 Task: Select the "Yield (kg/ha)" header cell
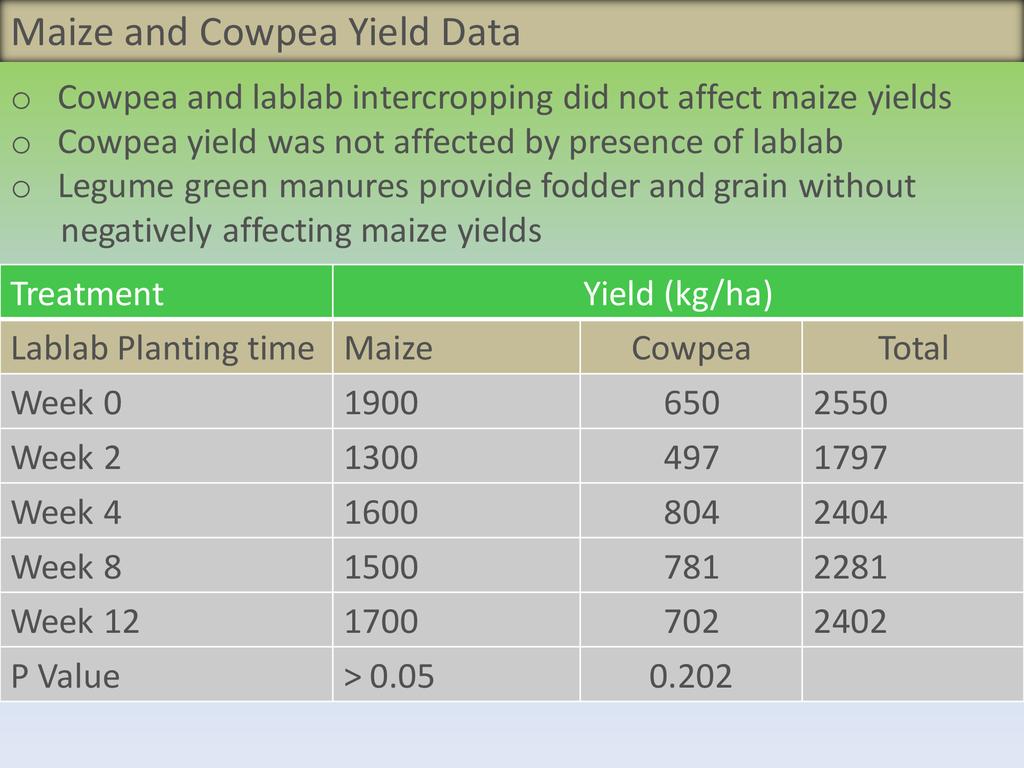677,294
